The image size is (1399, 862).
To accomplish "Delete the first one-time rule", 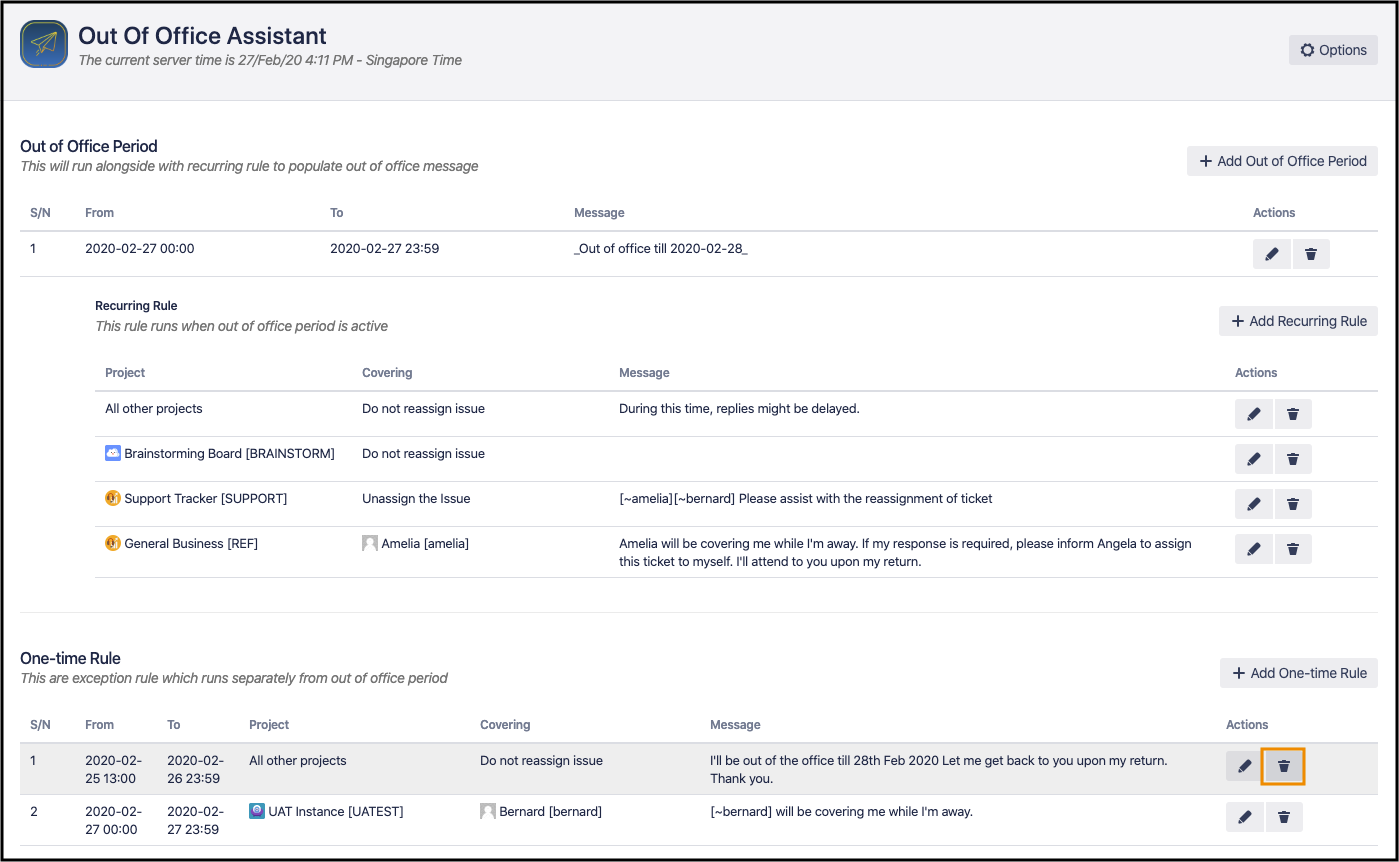I will tap(1284, 766).
